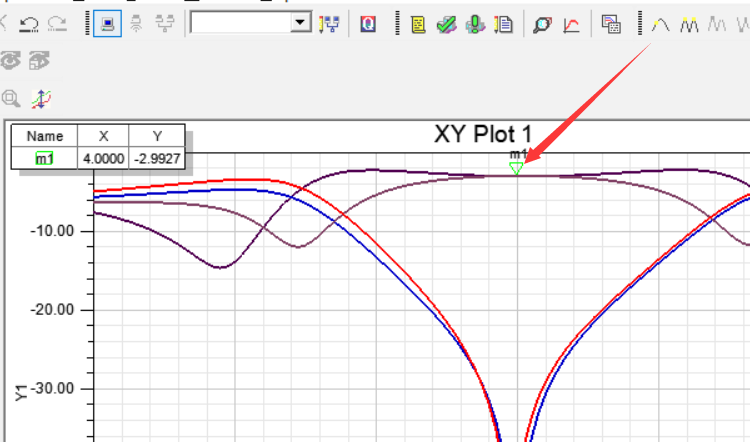Click the grayed Redo arrow icon
Viewport: 750px width, 442px height.
click(x=58, y=23)
